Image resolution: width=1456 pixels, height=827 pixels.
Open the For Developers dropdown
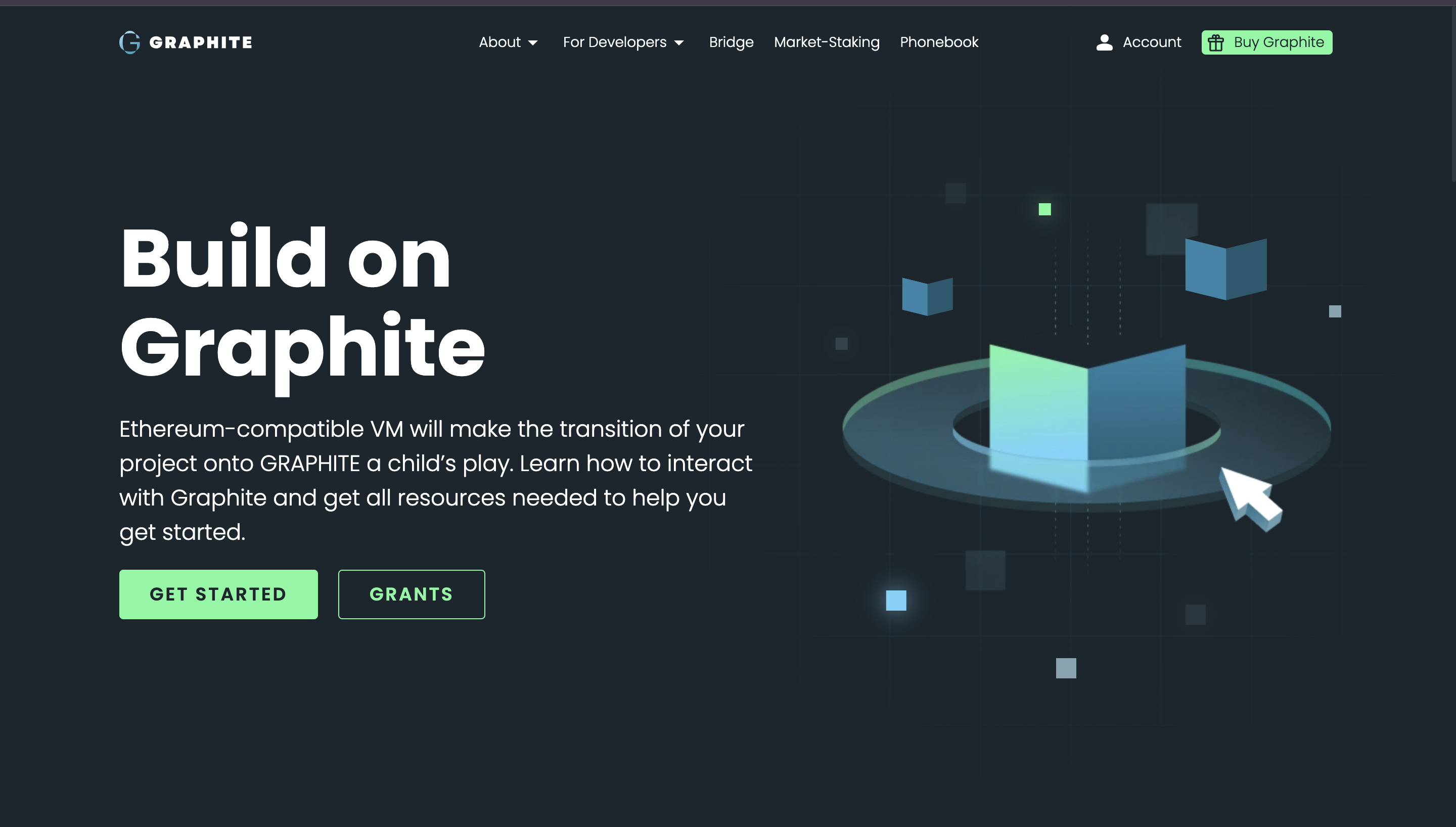(614, 42)
